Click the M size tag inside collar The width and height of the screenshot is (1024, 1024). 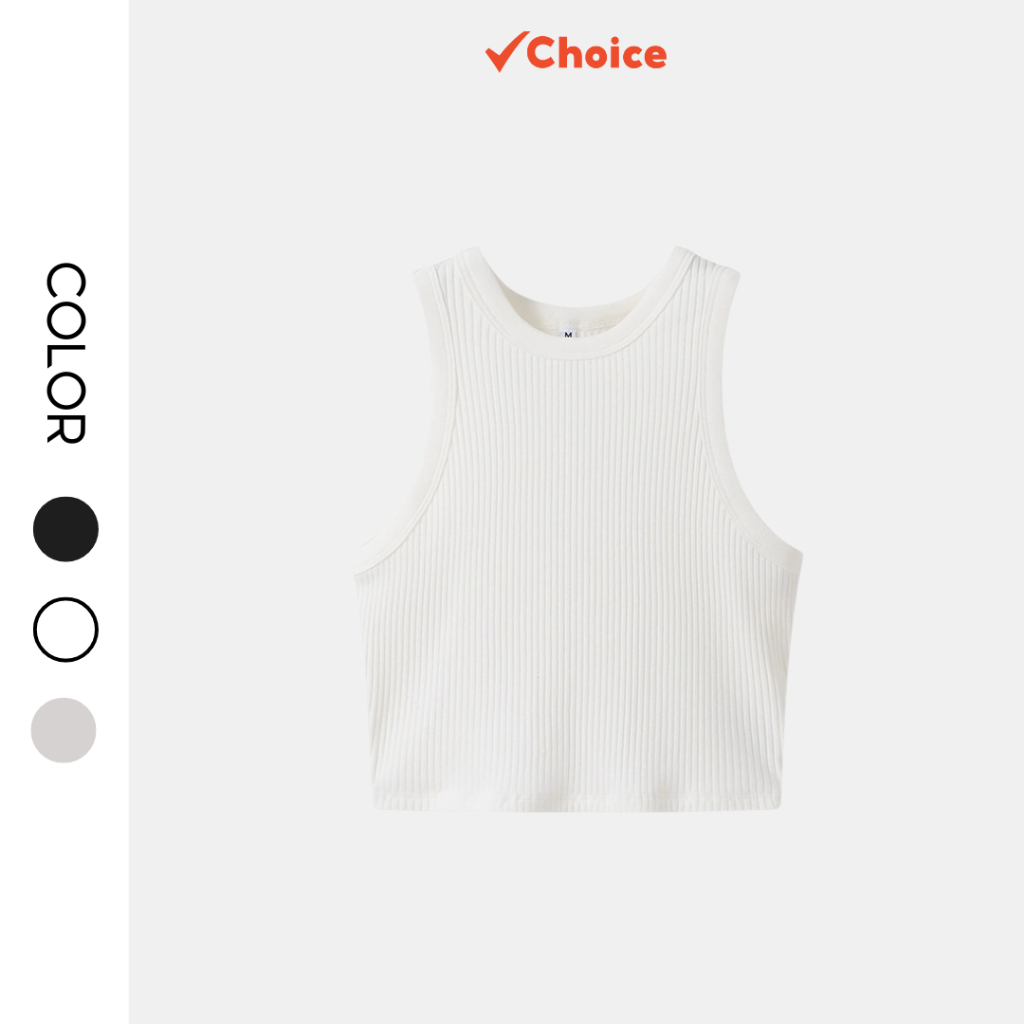coord(568,334)
